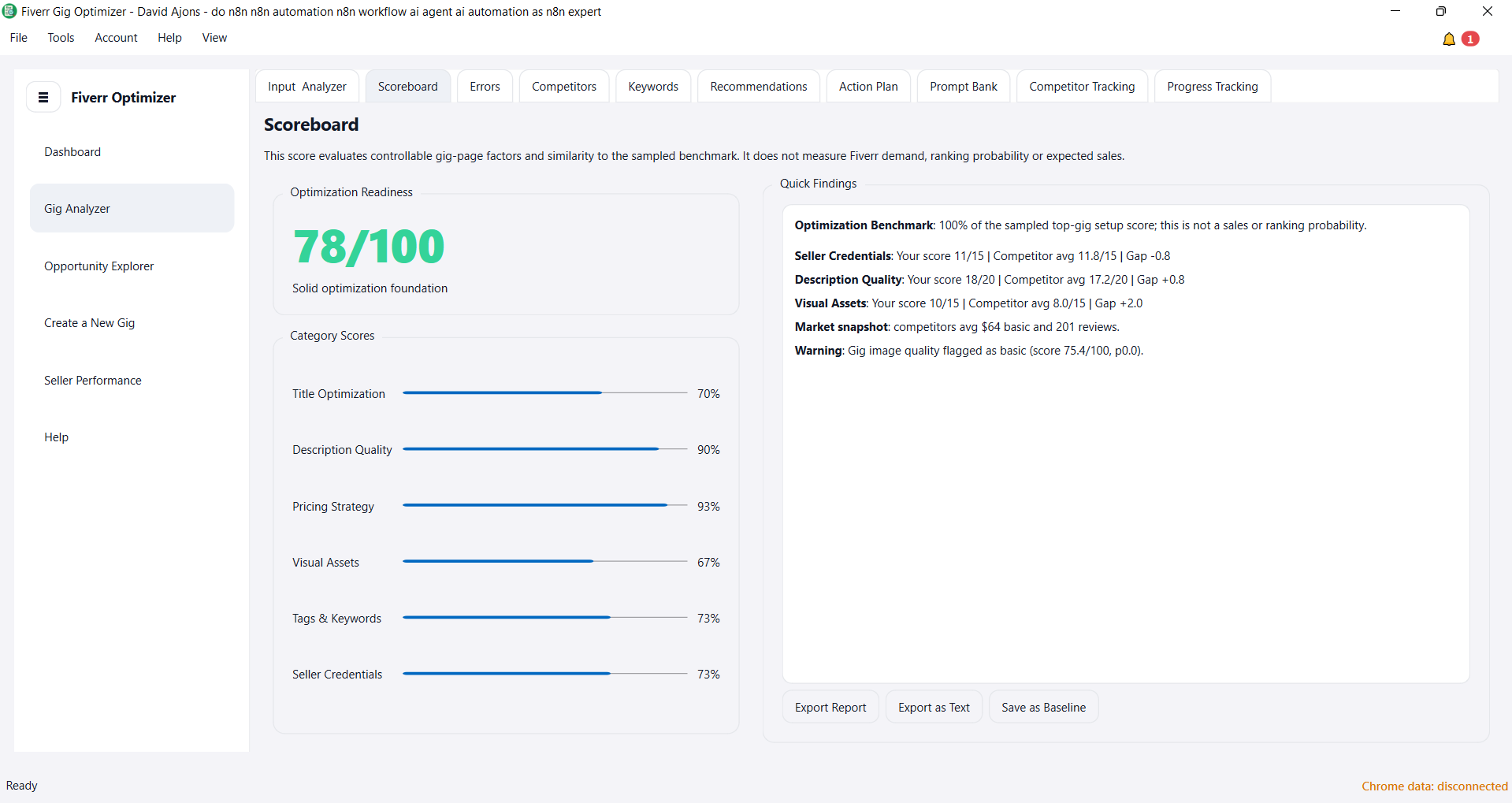
Task: Open the View menu
Action: point(214,38)
